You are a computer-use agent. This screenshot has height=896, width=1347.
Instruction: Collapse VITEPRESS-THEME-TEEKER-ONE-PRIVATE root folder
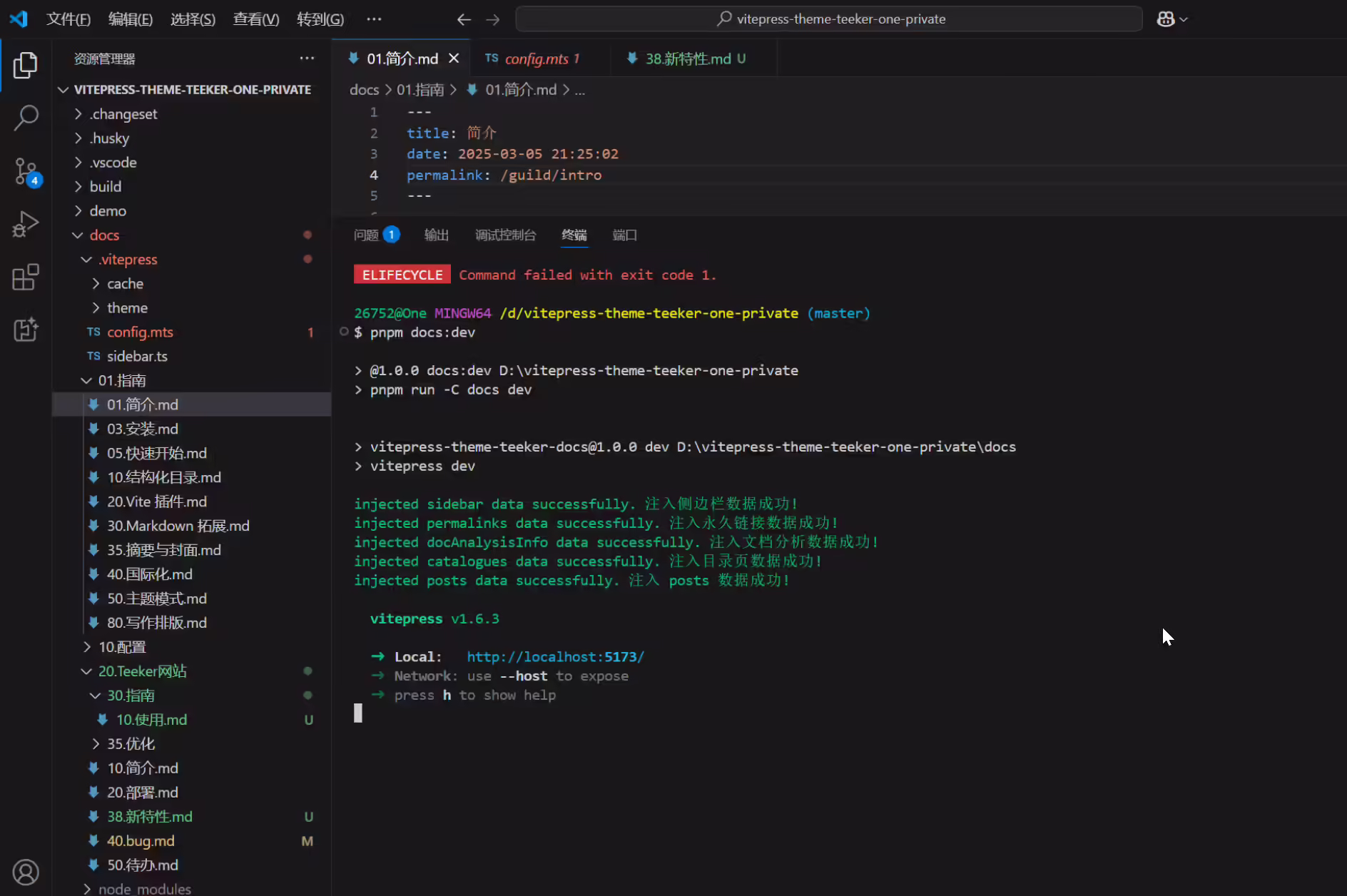pyautogui.click(x=191, y=89)
